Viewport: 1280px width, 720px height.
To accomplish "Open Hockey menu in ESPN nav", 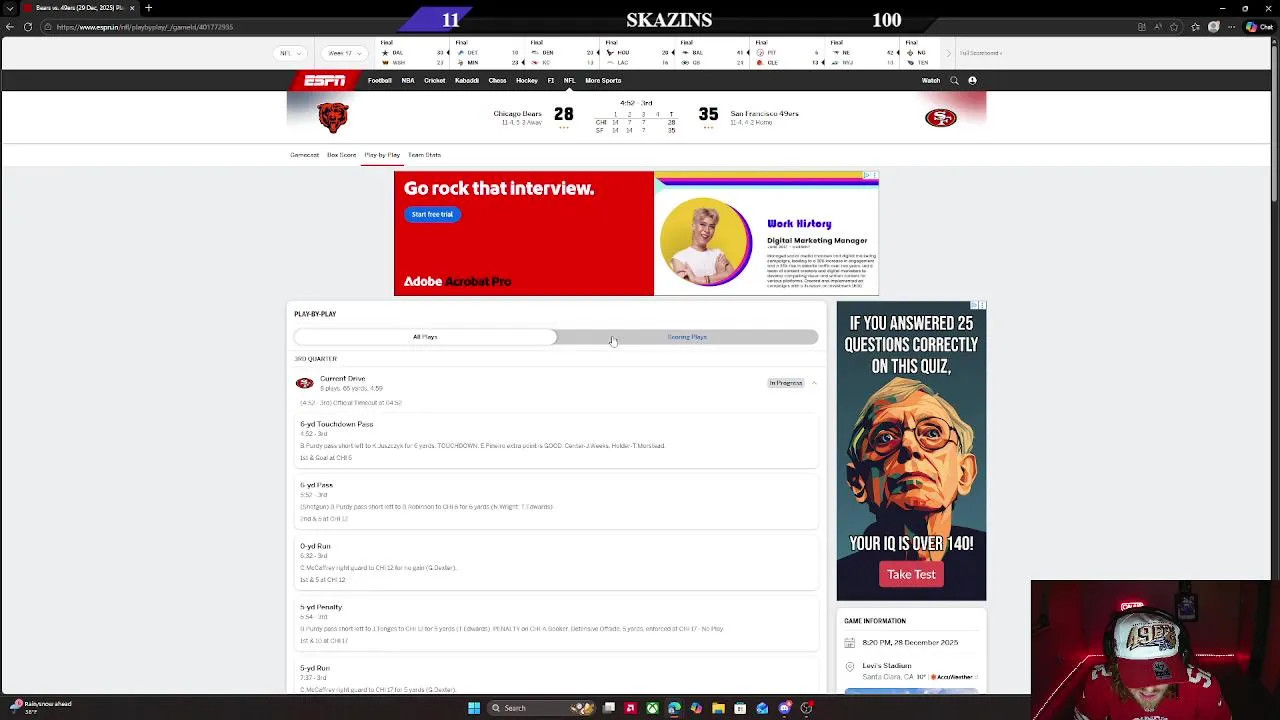I will pyautogui.click(x=527, y=80).
